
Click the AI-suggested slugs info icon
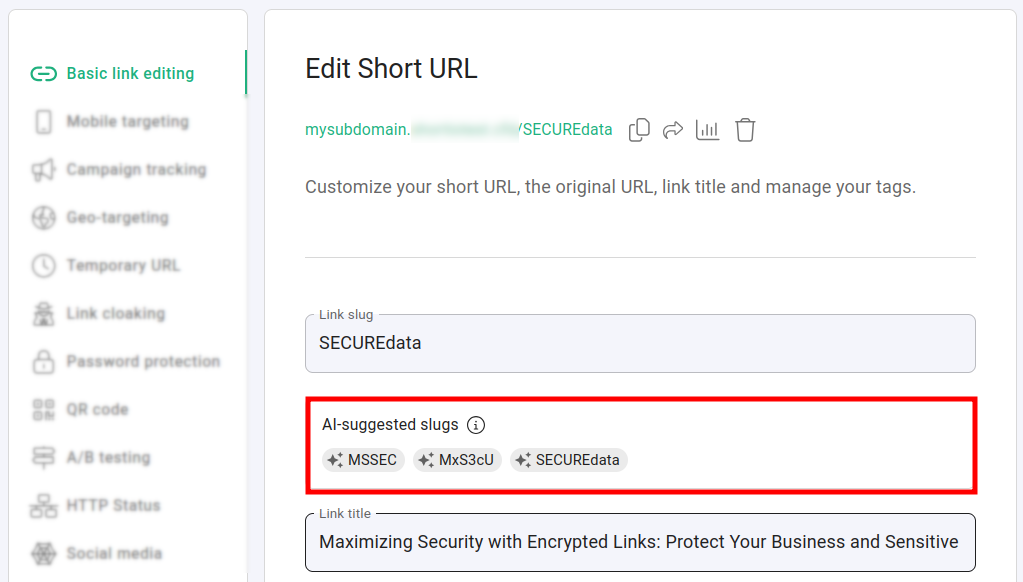[x=476, y=425]
